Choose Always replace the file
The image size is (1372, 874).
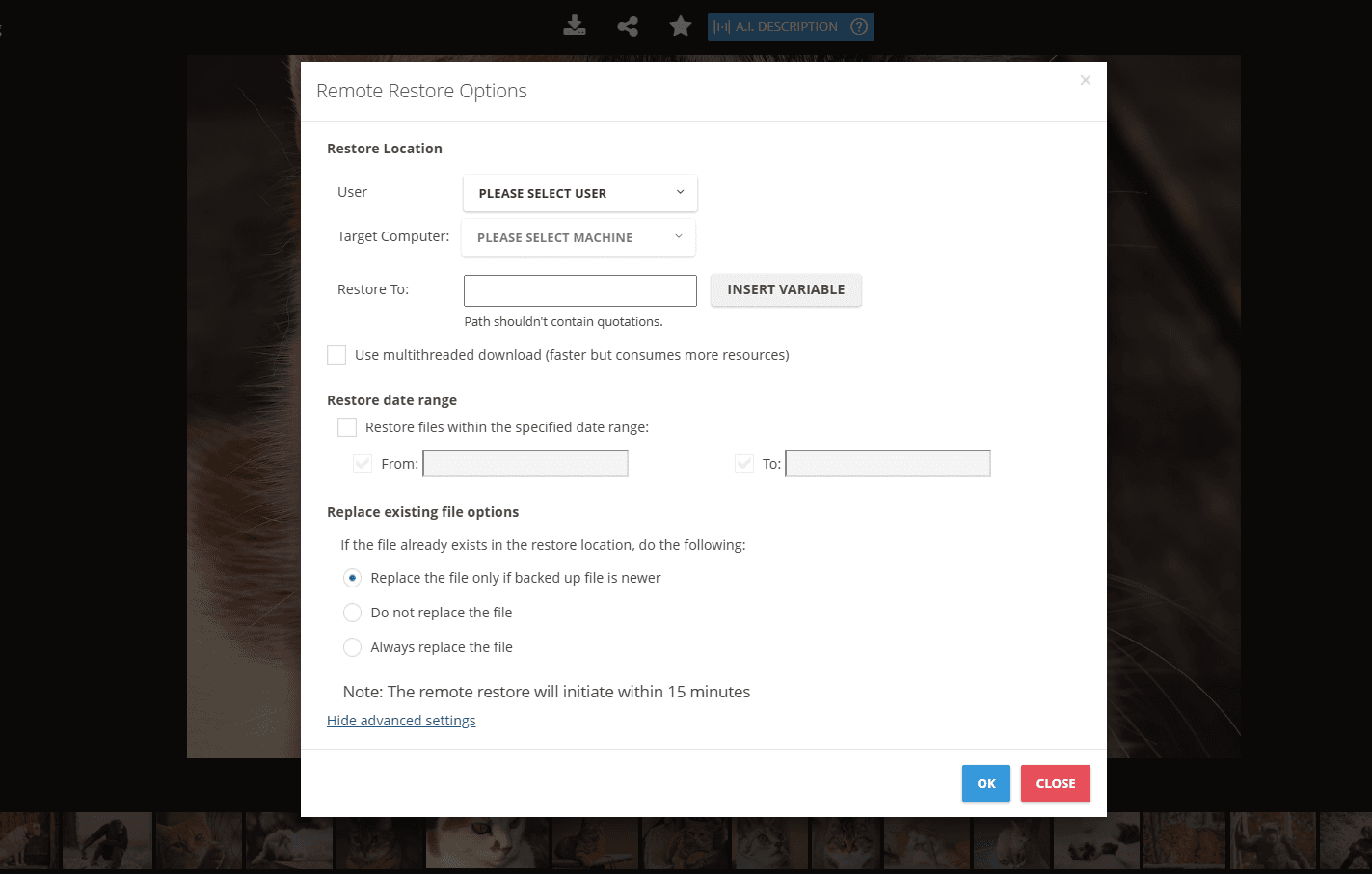[352, 647]
